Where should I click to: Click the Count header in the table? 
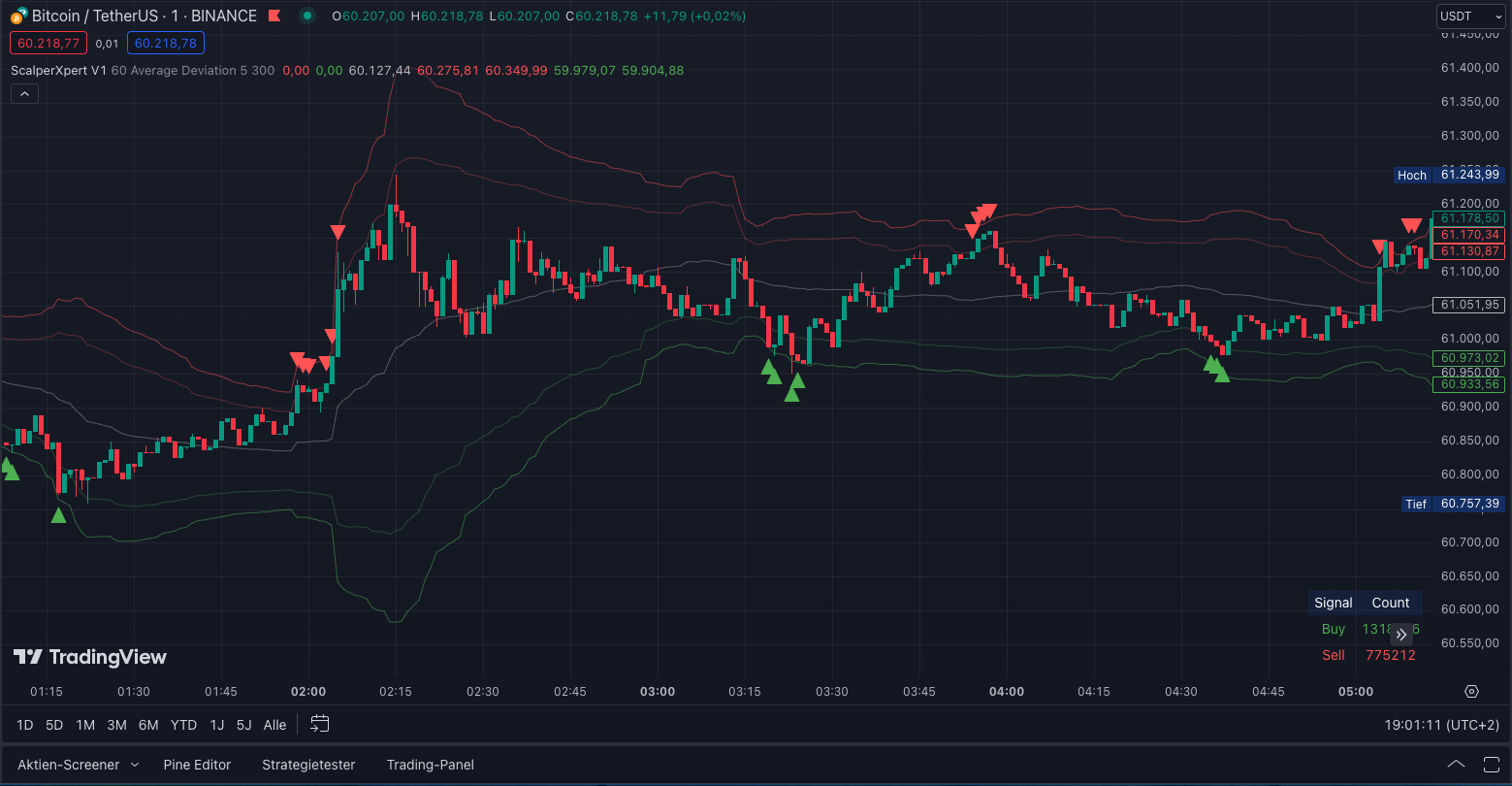(1391, 603)
